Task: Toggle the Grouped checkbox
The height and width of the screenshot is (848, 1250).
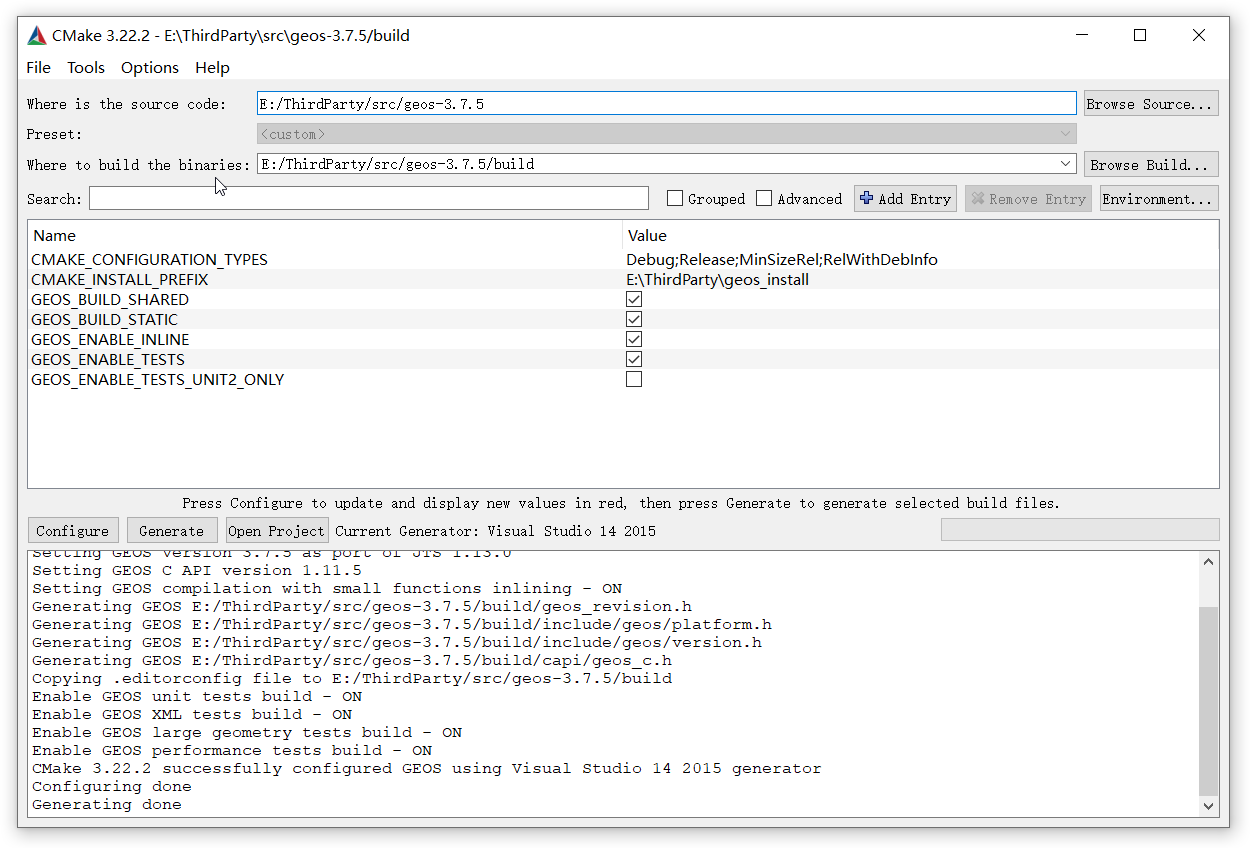Action: (675, 198)
